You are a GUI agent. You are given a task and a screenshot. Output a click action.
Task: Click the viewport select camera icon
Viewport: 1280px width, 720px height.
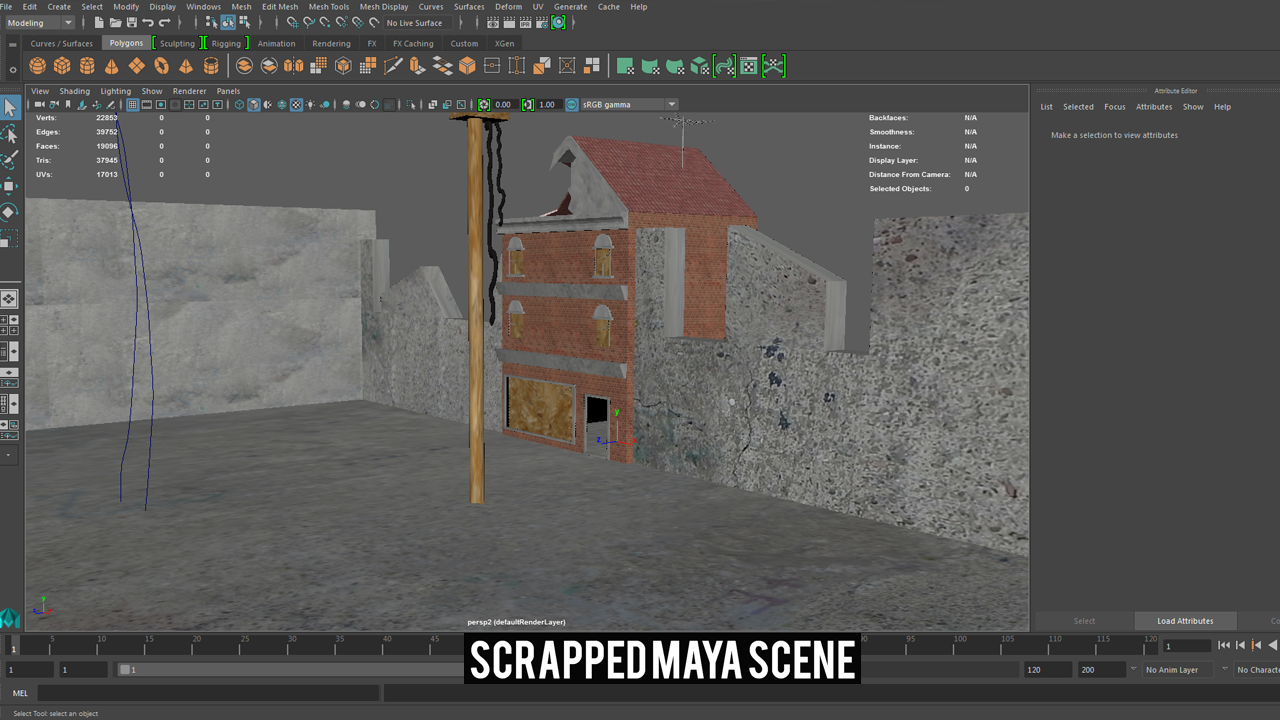point(39,104)
